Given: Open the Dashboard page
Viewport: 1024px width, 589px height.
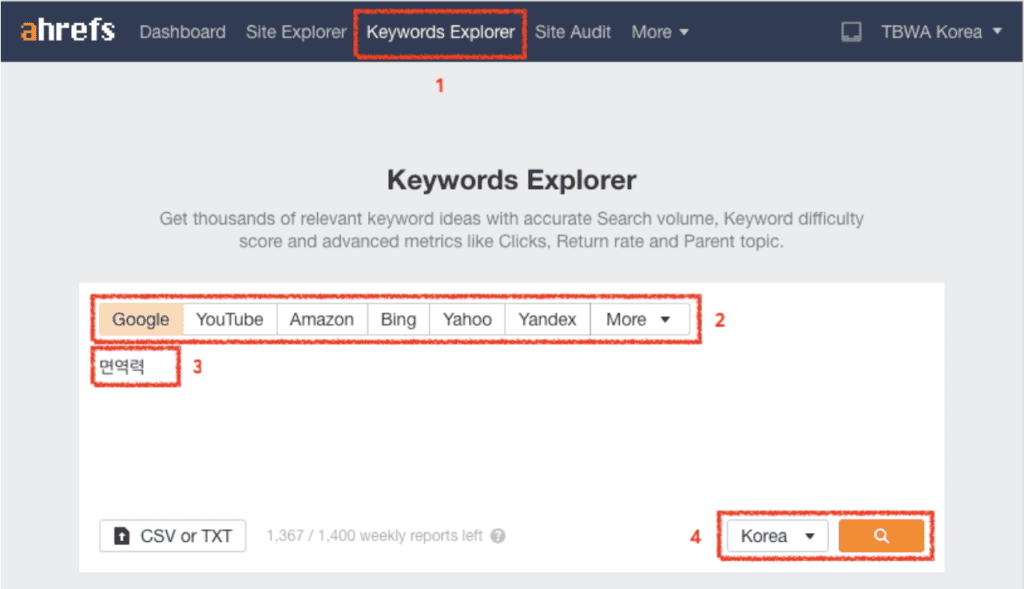Looking at the screenshot, I should [182, 32].
